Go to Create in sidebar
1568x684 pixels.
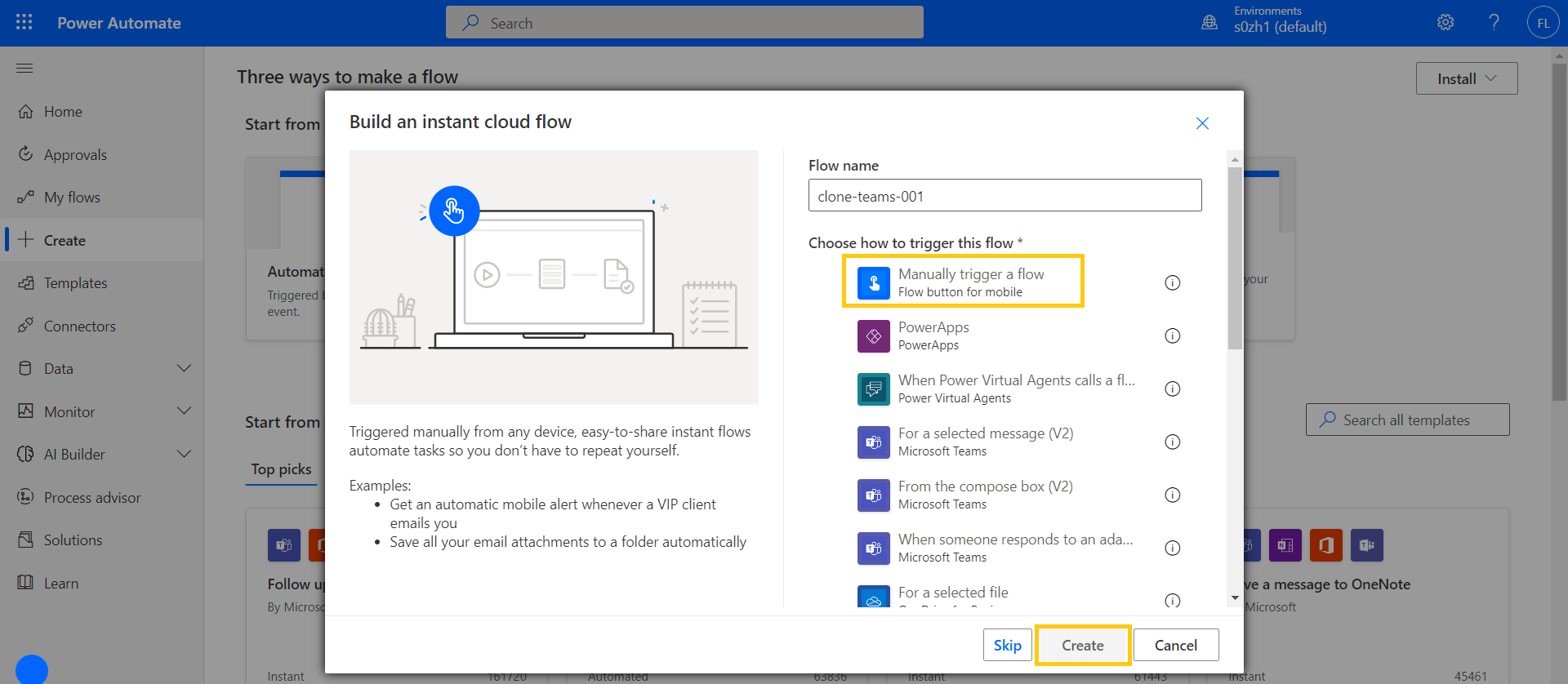pos(102,240)
